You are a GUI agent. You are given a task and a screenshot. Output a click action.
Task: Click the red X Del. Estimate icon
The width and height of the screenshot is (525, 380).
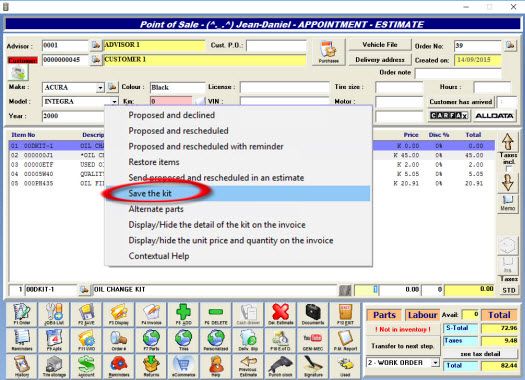click(281, 314)
